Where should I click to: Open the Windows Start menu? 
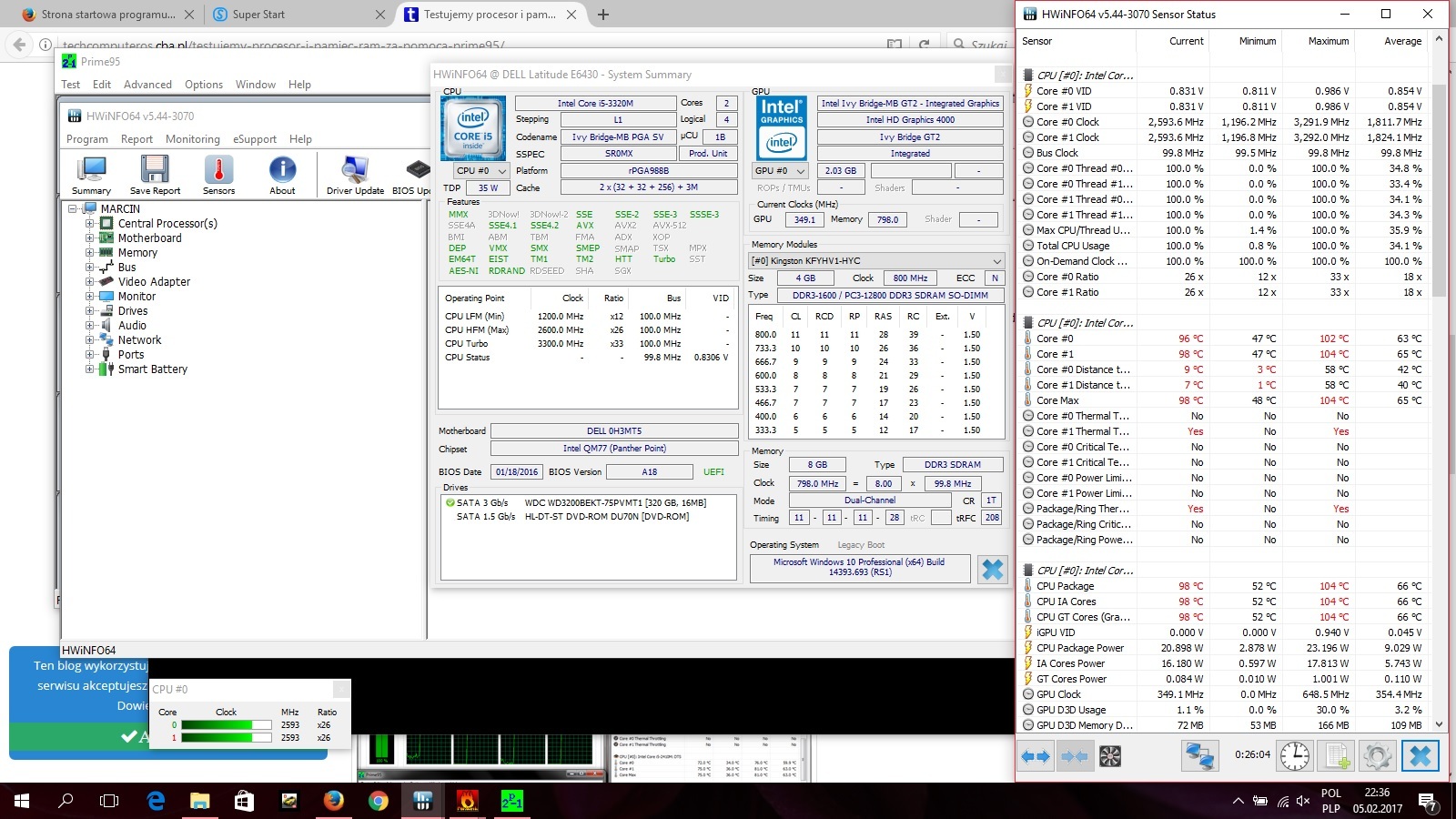point(22,801)
